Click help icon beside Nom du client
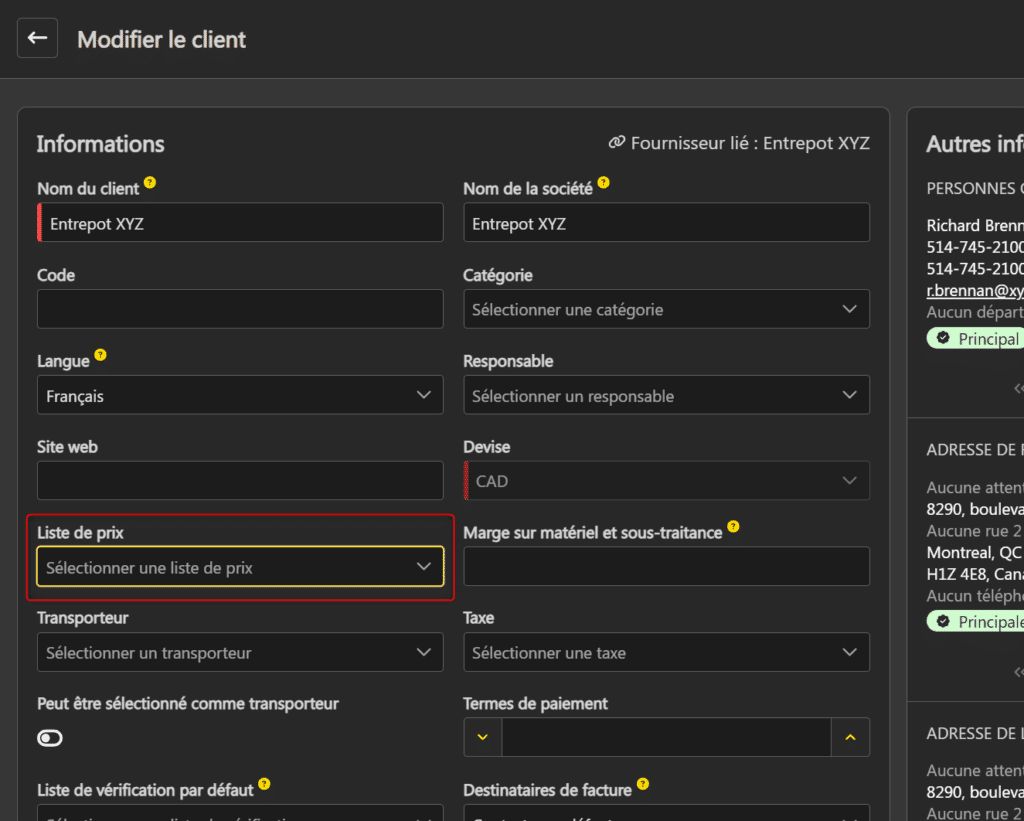Screen dimensions: 1024x821 coord(150,183)
